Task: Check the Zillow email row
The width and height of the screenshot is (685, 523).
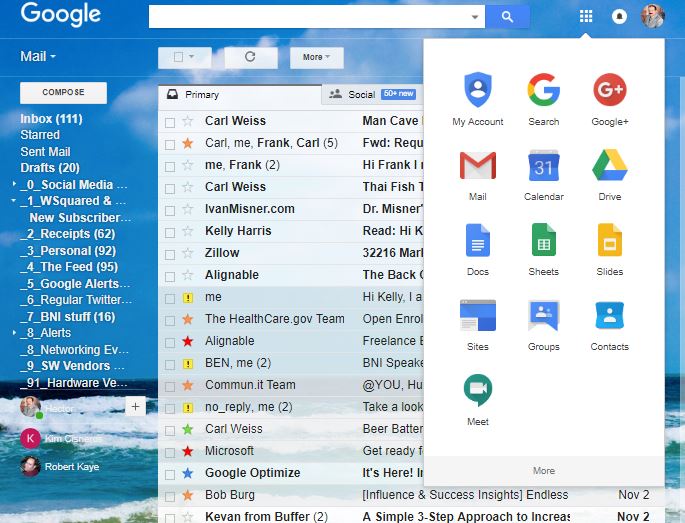Action: pos(170,254)
